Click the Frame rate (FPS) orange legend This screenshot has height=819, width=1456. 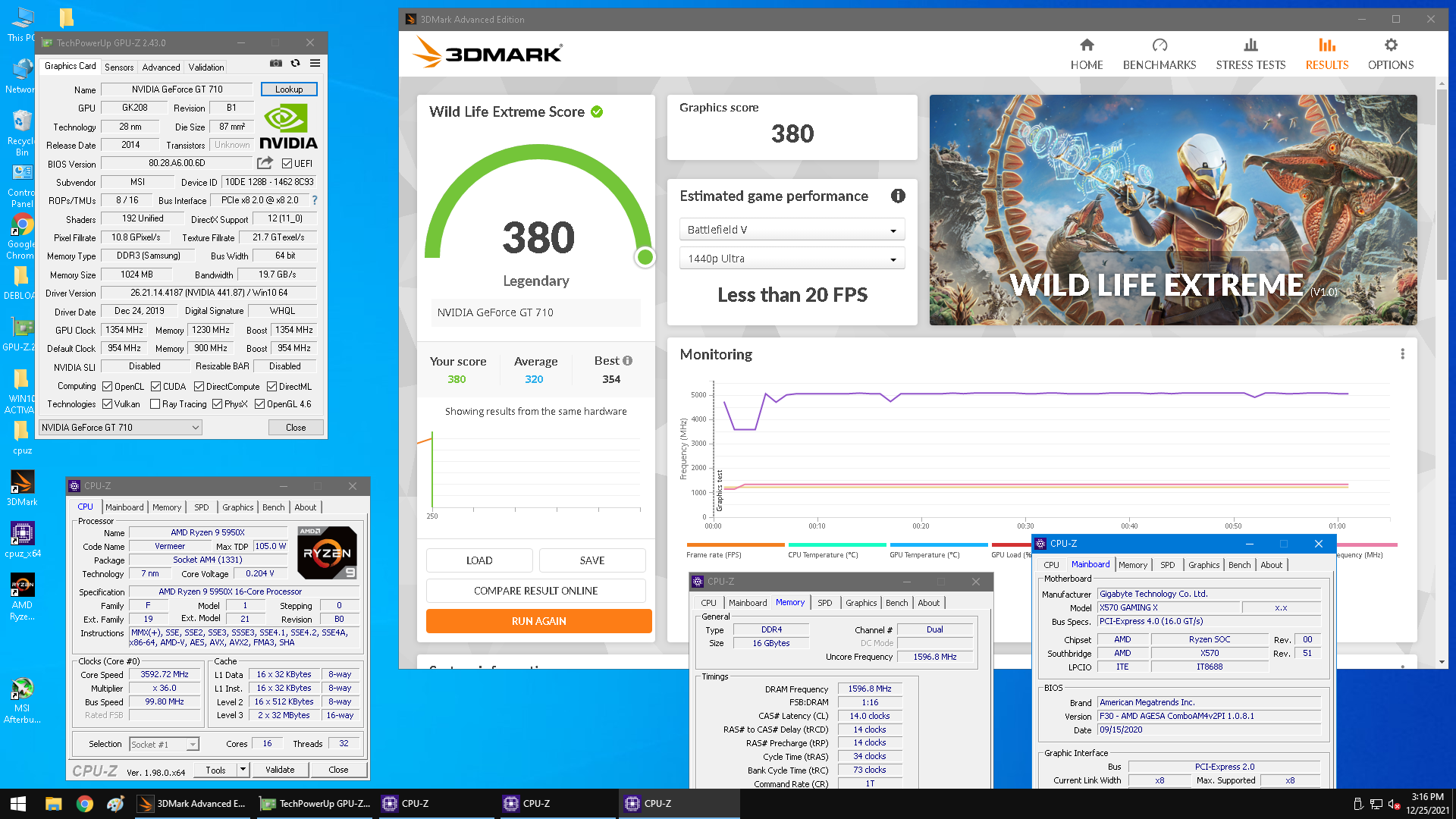[735, 551]
